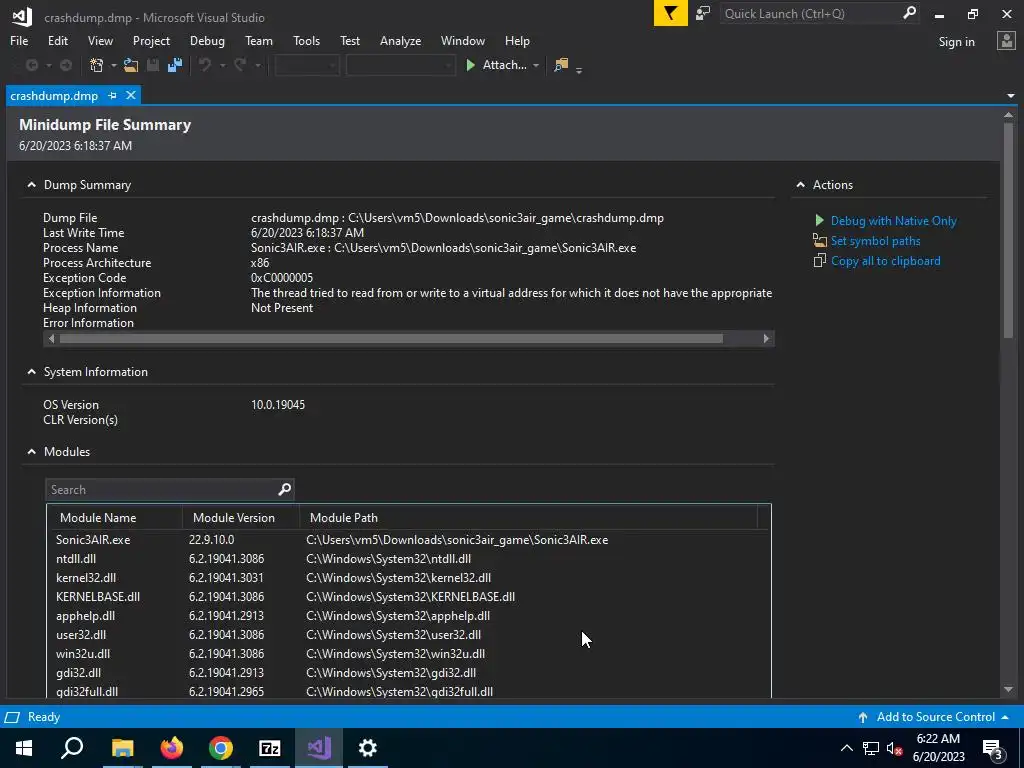This screenshot has width=1024, height=768.
Task: Click the vertical scrollbar down arrow
Action: click(x=1008, y=690)
